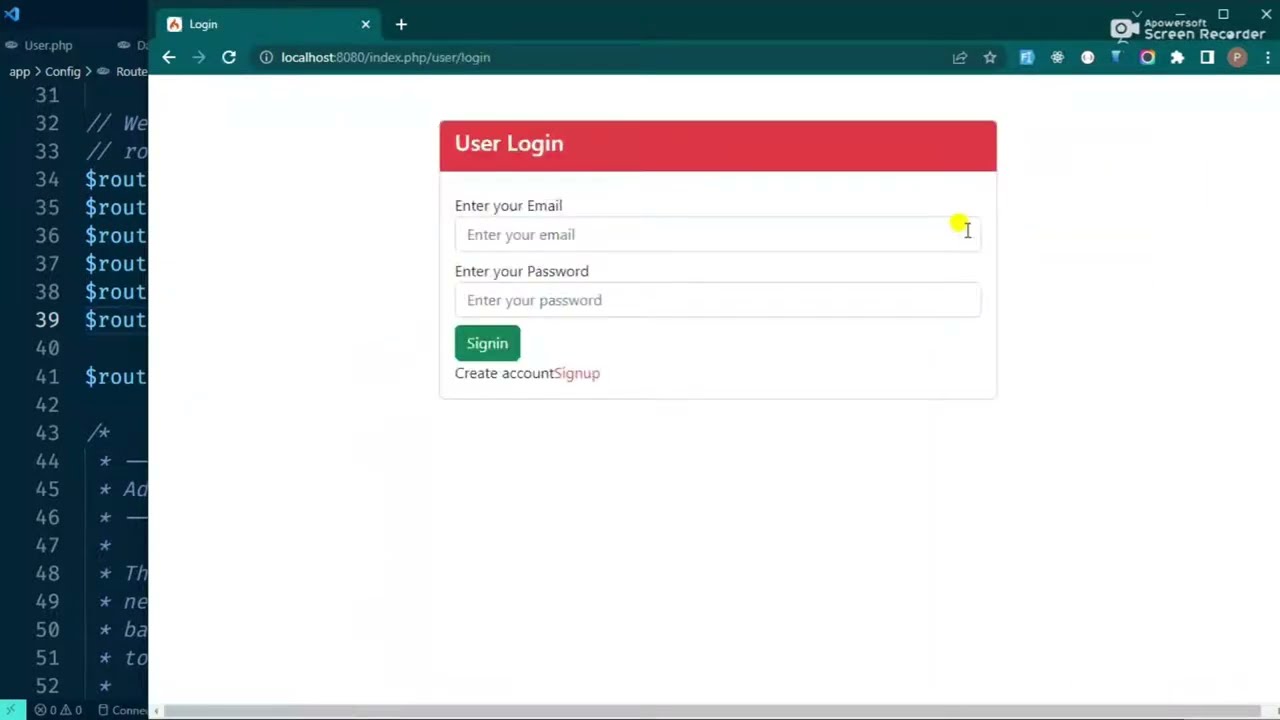Open the blue Fi extension
Screen dimensions: 1280x720
tap(1026, 57)
